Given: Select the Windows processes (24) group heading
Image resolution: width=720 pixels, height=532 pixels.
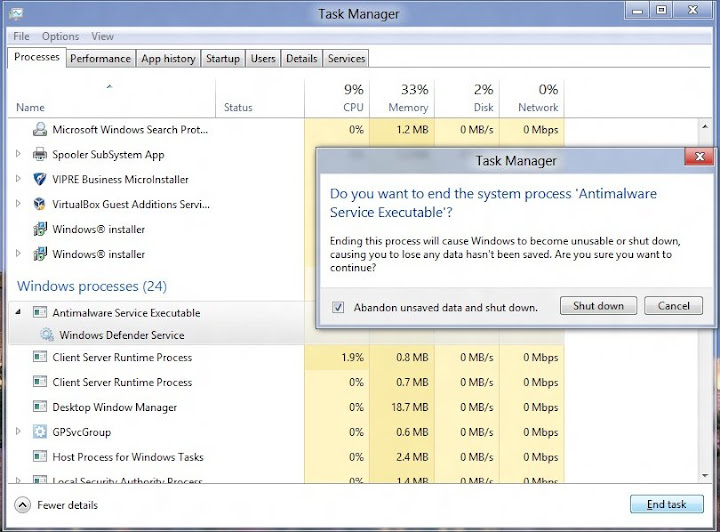Looking at the screenshot, I should 92,286.
